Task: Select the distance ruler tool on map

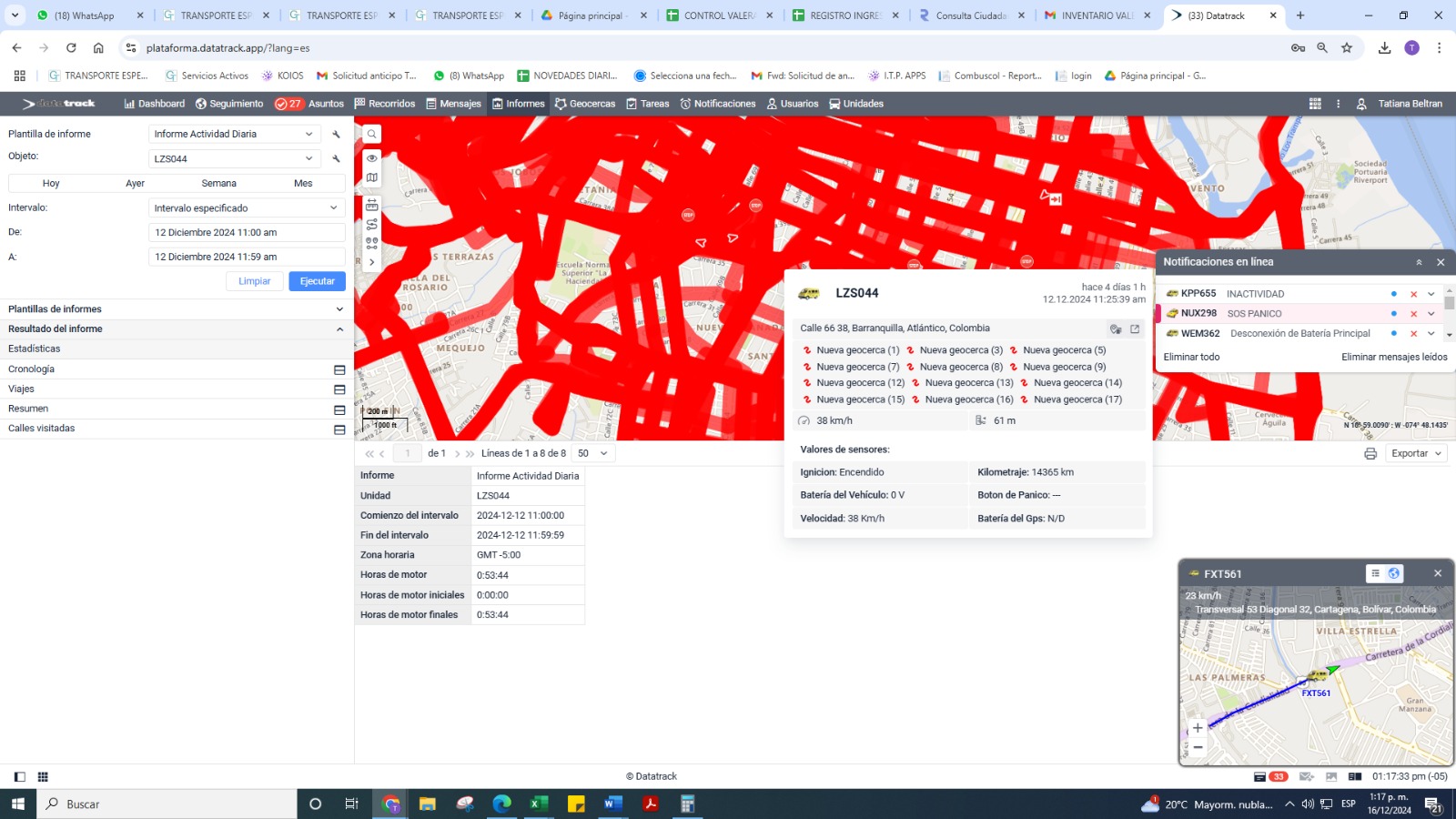Action: click(x=372, y=205)
